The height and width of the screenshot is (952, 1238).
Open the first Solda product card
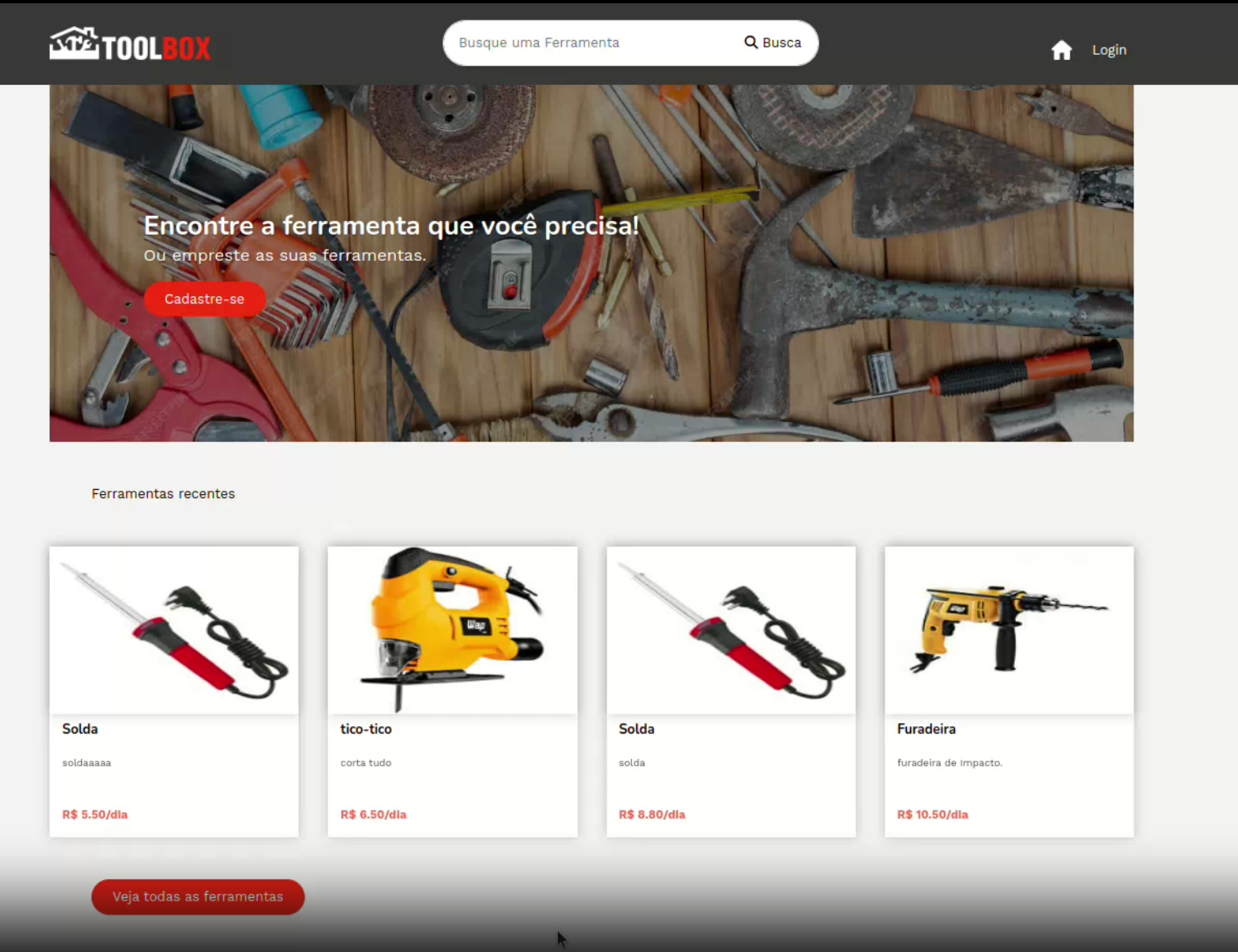point(173,691)
